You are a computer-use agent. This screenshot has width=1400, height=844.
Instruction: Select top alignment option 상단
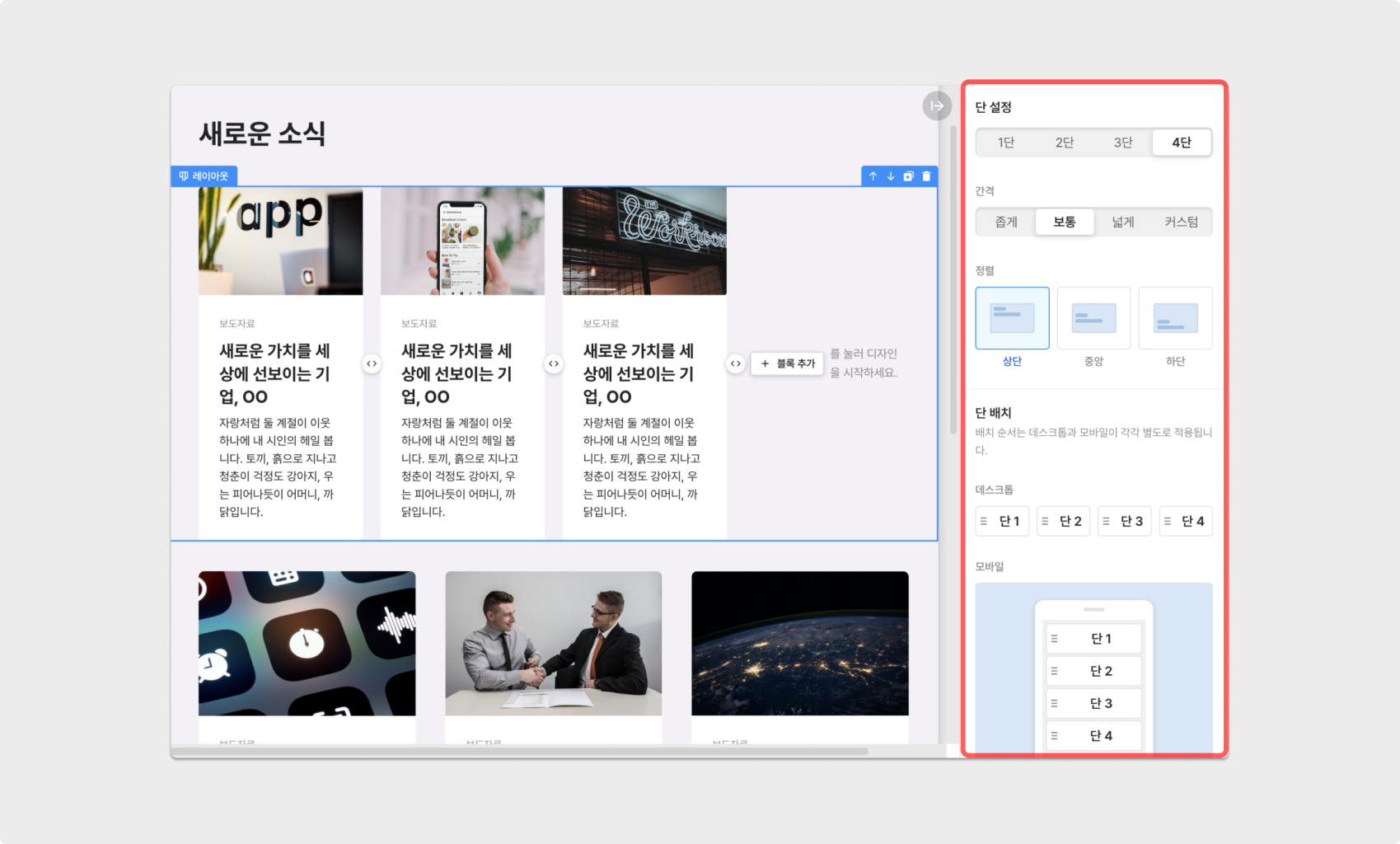[x=1012, y=319]
